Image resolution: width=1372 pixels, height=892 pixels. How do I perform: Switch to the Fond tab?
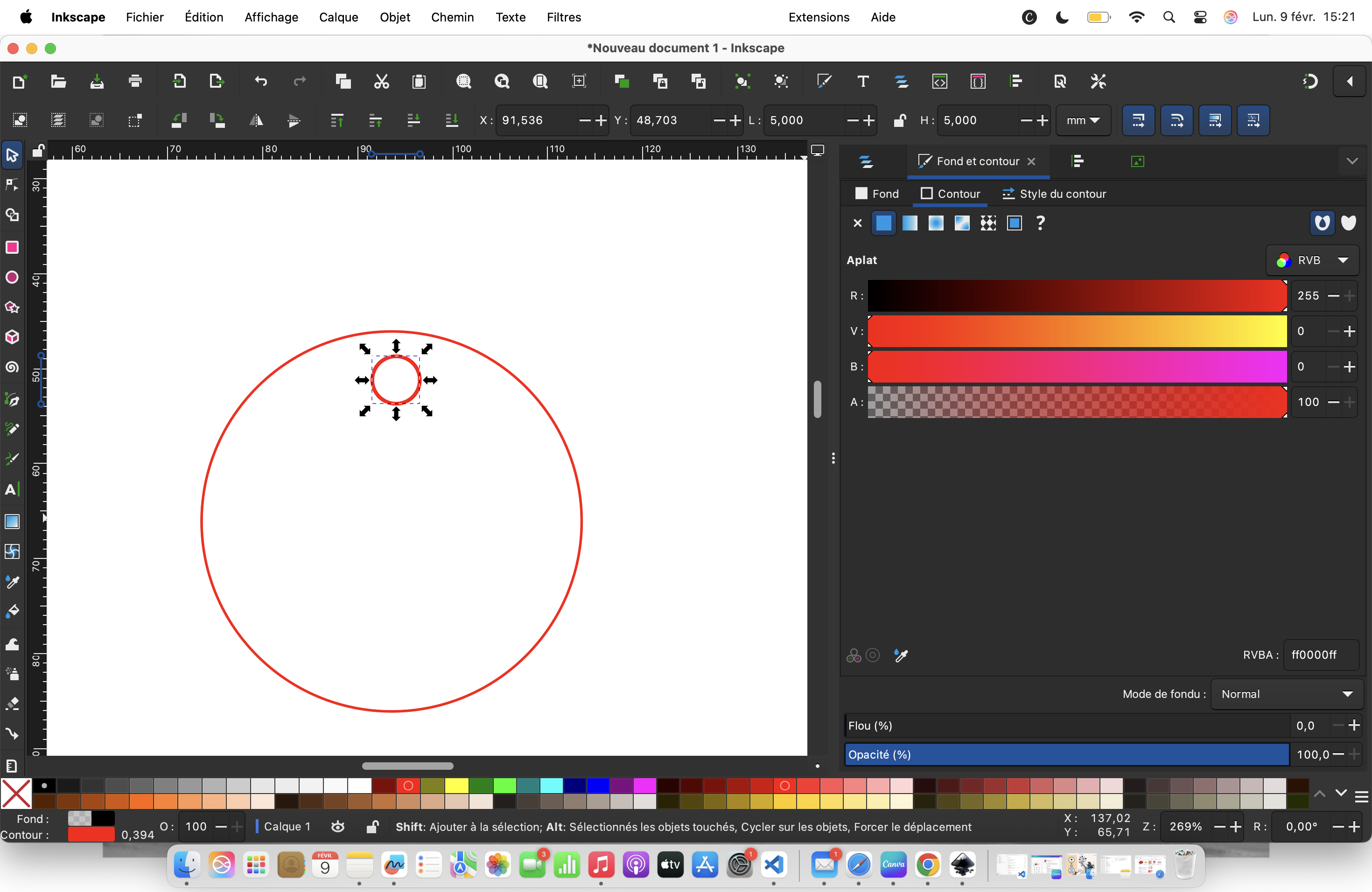click(x=877, y=194)
